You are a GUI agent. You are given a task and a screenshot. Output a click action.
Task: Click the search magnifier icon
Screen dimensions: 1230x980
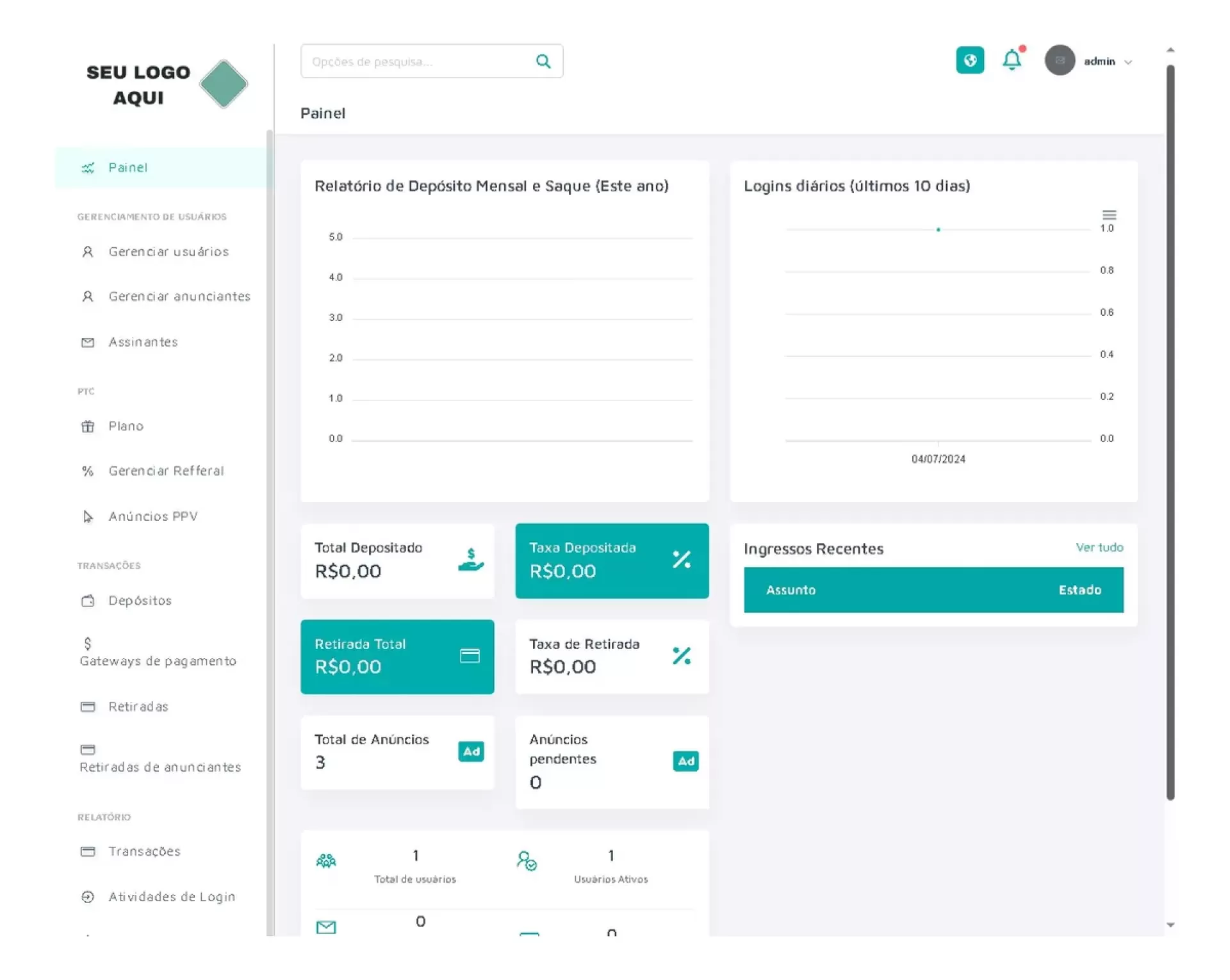(x=543, y=61)
